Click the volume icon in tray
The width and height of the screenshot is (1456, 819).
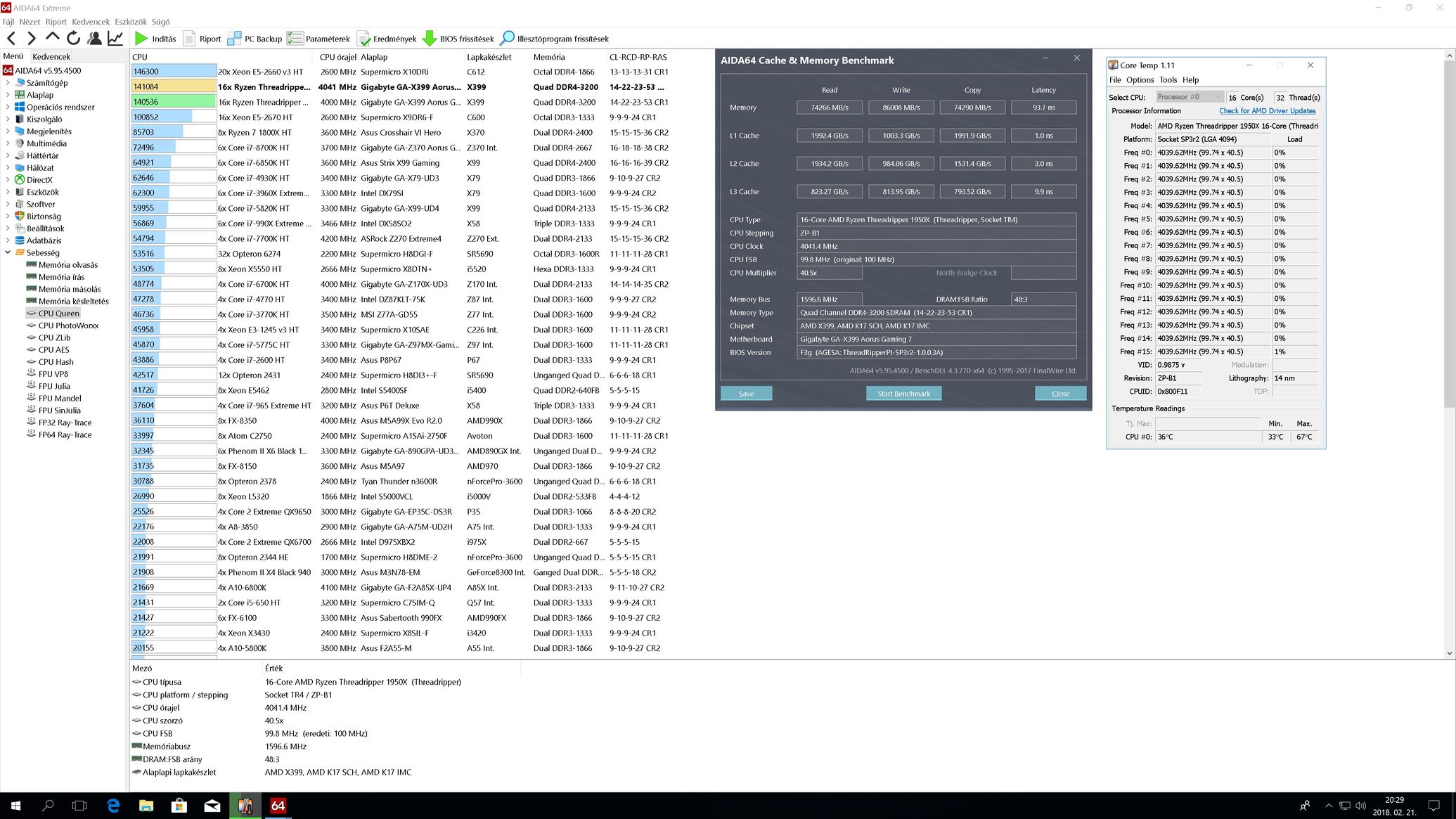click(1361, 806)
